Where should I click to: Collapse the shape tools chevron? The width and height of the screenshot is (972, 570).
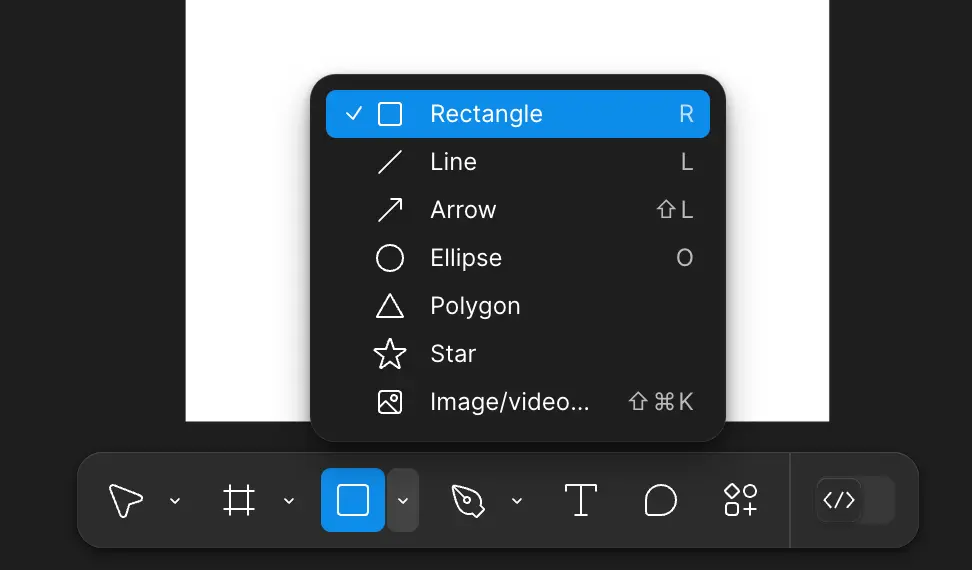click(403, 500)
